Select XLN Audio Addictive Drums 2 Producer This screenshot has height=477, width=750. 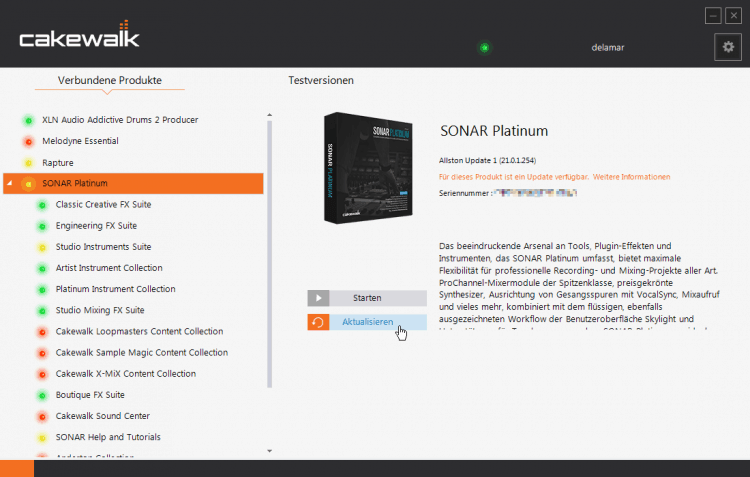(x=120, y=120)
